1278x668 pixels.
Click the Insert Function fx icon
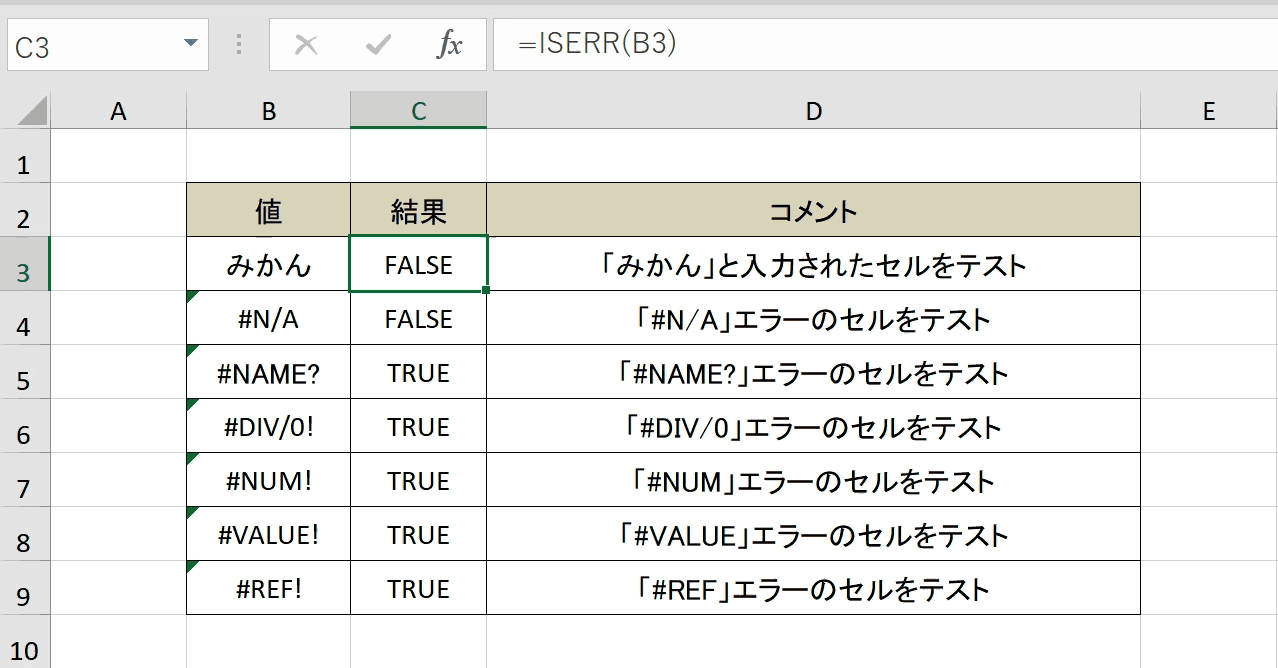pos(450,44)
